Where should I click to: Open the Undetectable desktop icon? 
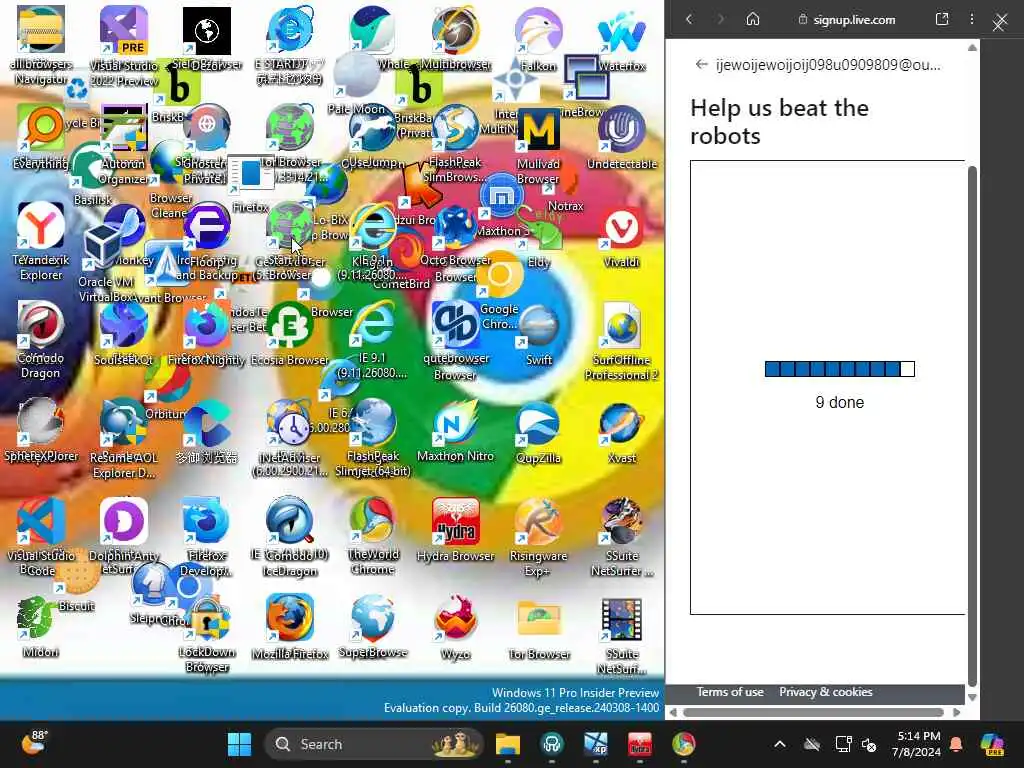(622, 129)
